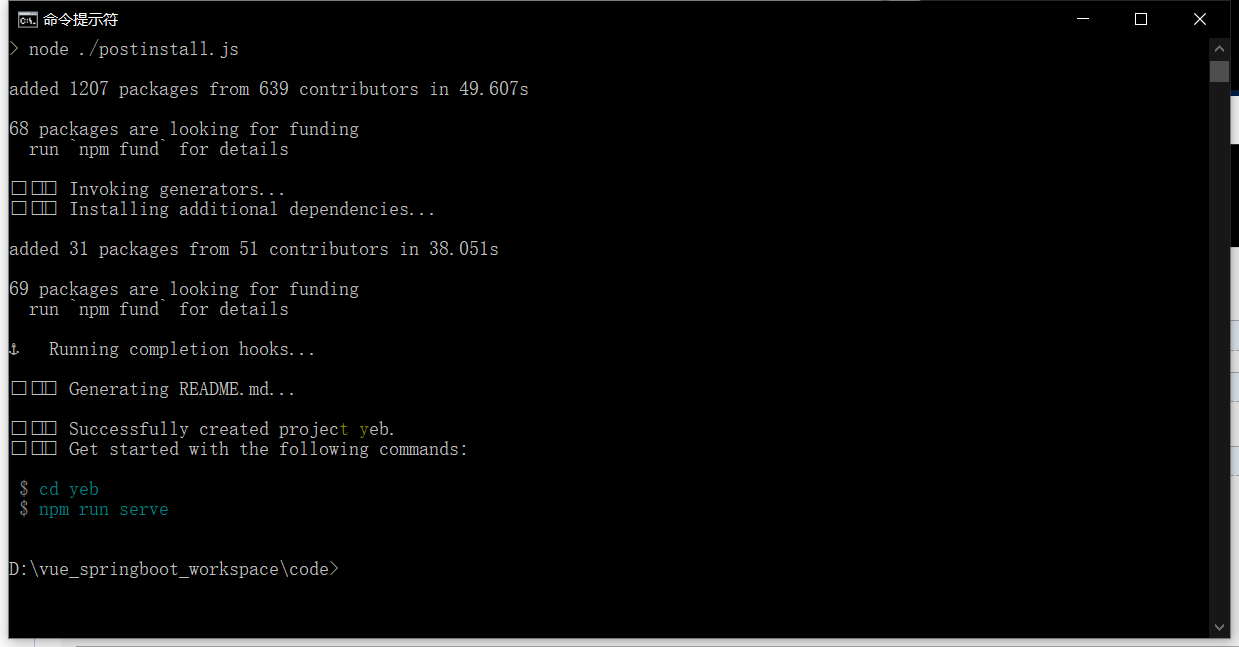Click the "Invoking generators..." text
Screen dimensions: 1239x647
[177, 189]
